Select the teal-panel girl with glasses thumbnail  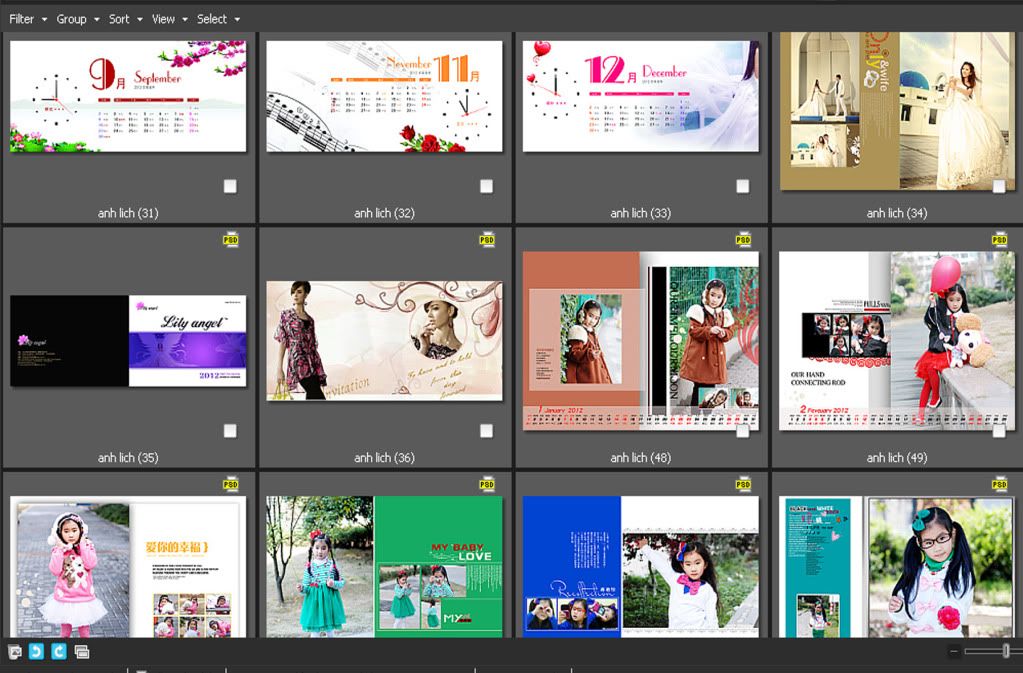click(897, 566)
